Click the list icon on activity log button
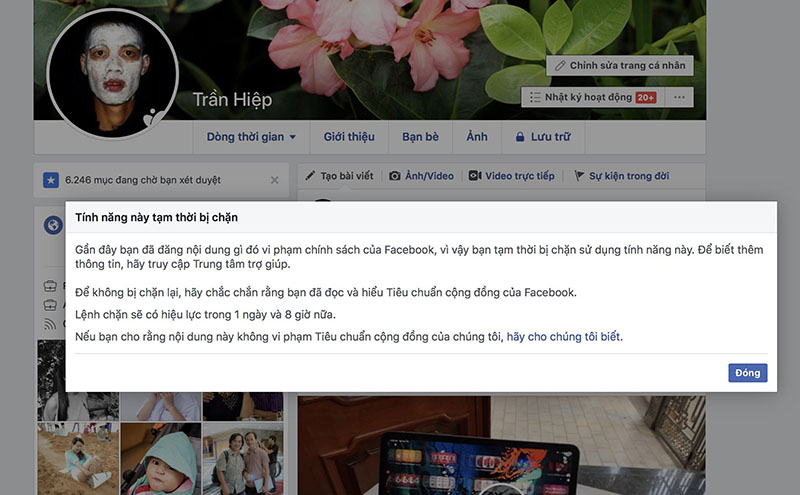 click(x=535, y=97)
